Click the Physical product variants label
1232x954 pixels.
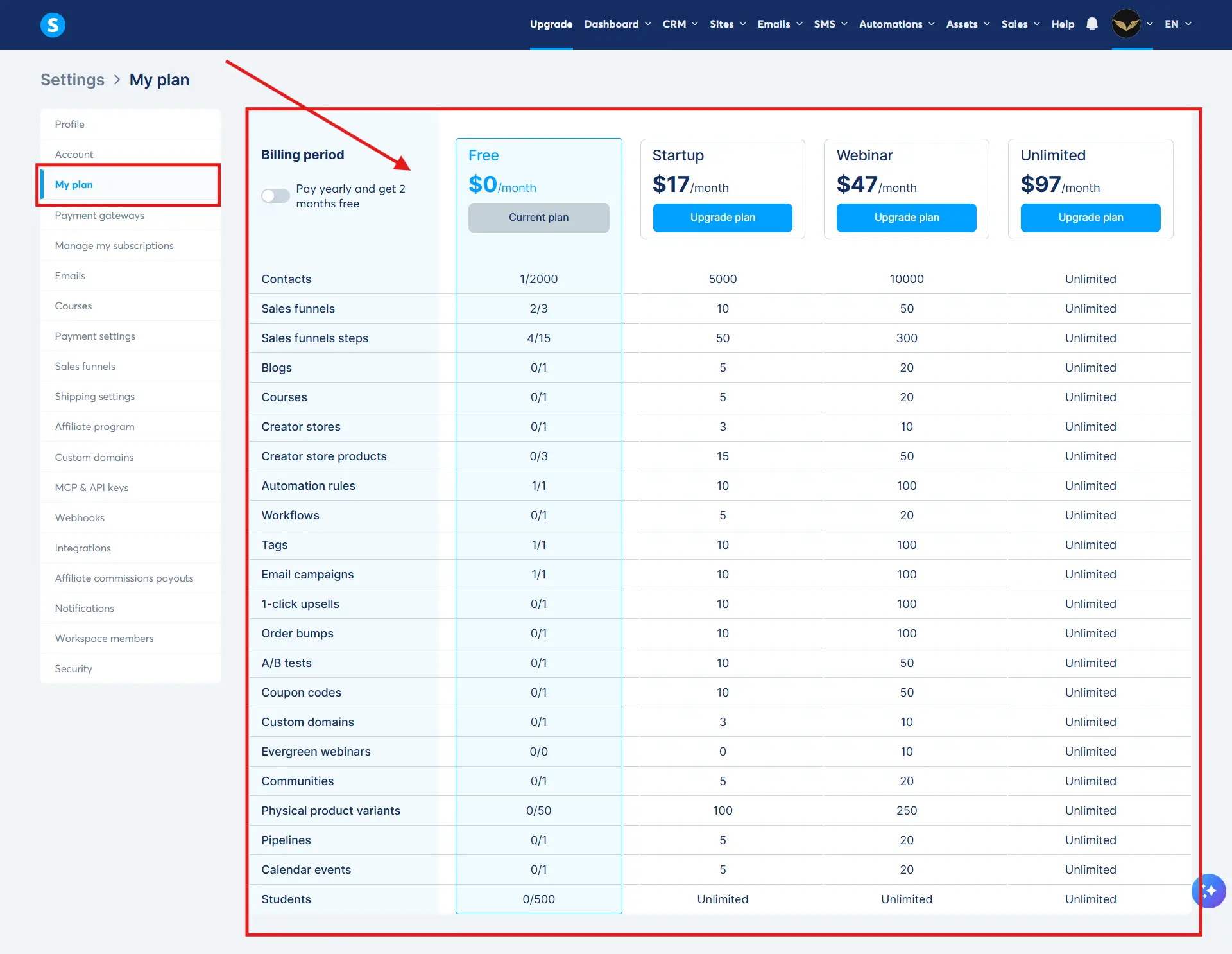coord(330,811)
